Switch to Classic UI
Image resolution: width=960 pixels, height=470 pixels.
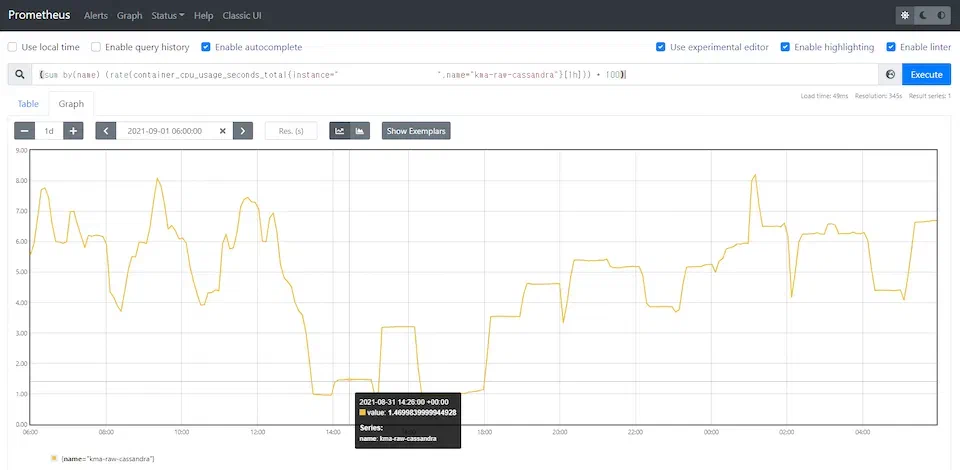[x=242, y=15]
